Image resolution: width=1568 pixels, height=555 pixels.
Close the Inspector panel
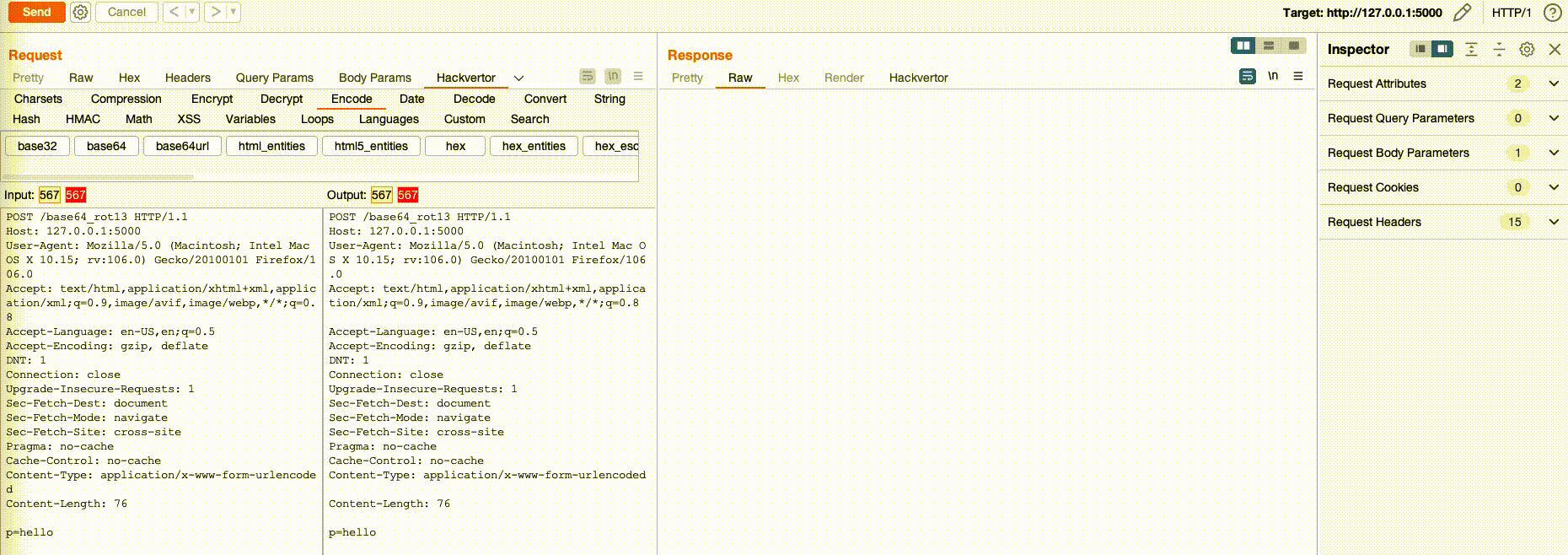click(x=1555, y=49)
